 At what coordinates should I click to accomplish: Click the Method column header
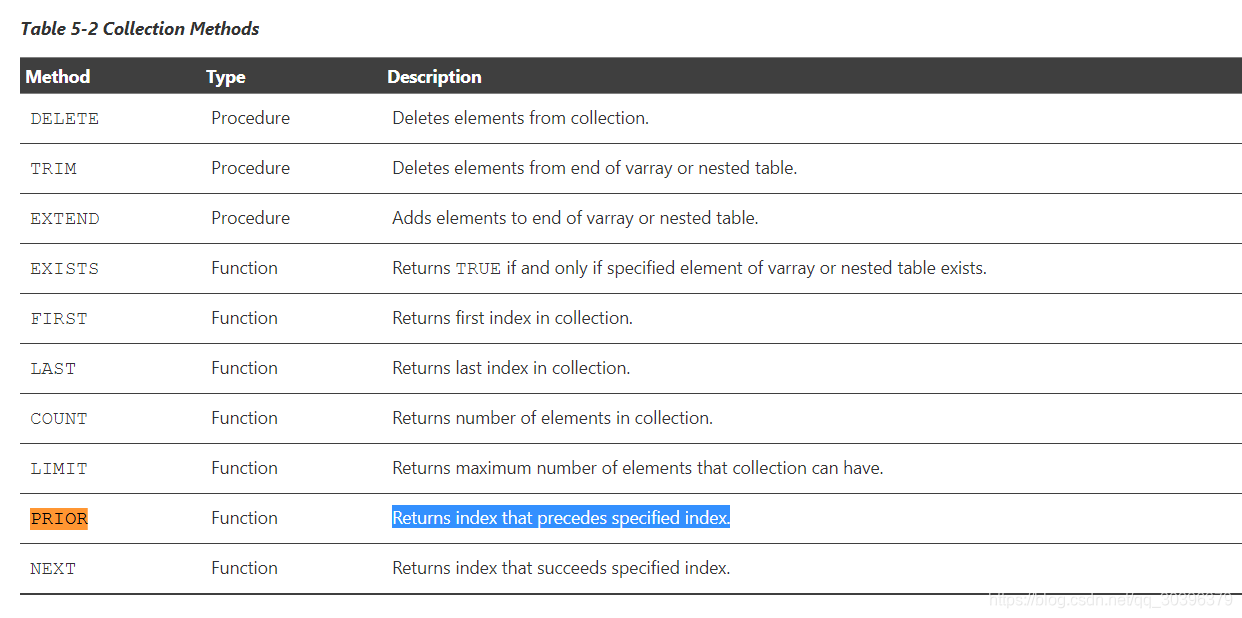tap(58, 77)
